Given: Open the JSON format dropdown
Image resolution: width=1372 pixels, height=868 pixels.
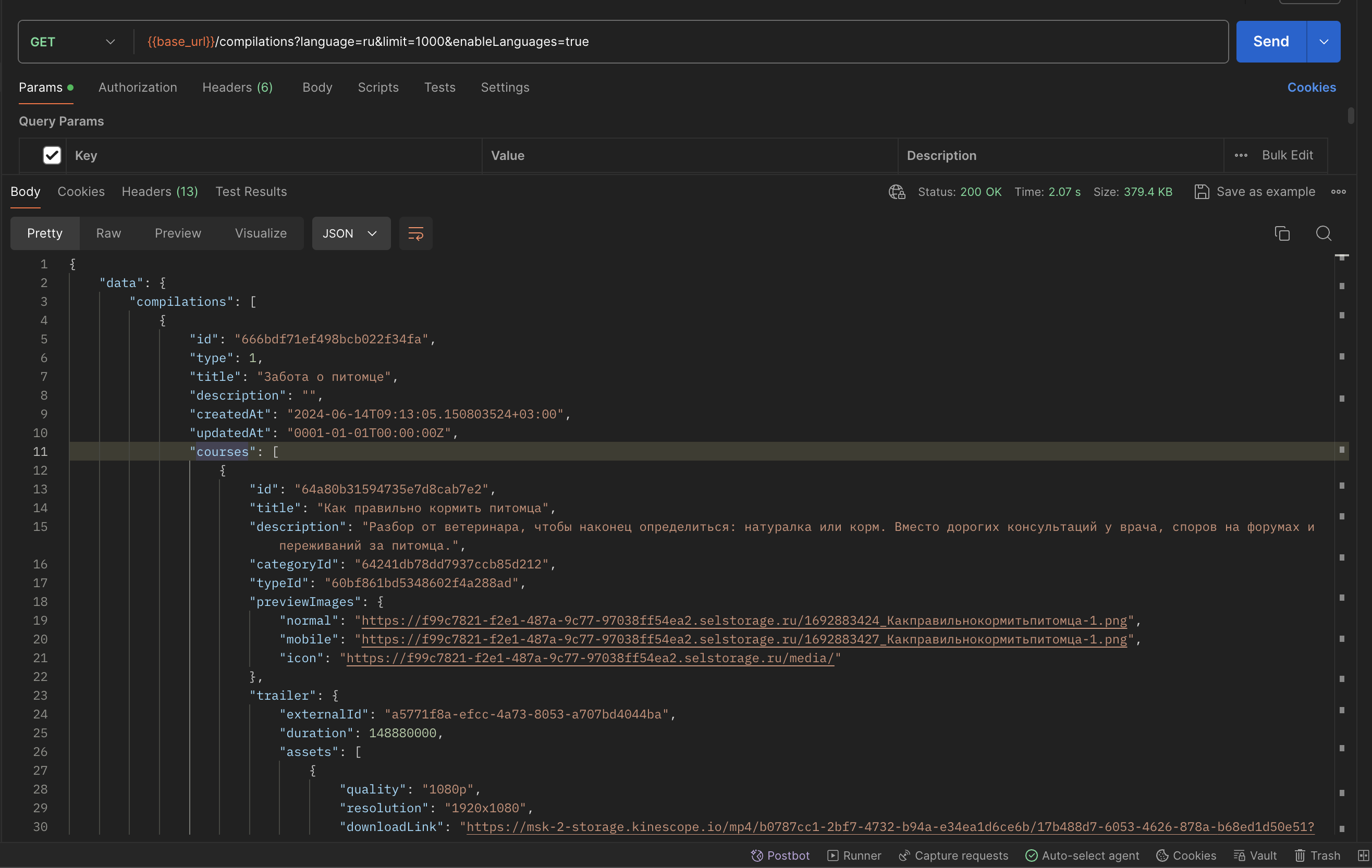Looking at the screenshot, I should 350,233.
